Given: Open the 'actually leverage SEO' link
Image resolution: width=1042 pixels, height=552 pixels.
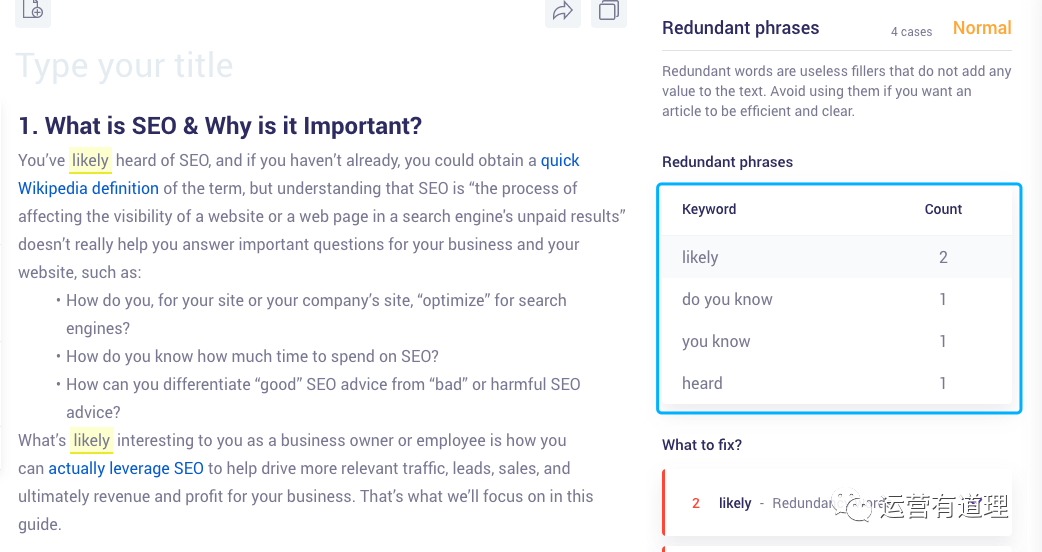Looking at the screenshot, I should pyautogui.click(x=126, y=468).
